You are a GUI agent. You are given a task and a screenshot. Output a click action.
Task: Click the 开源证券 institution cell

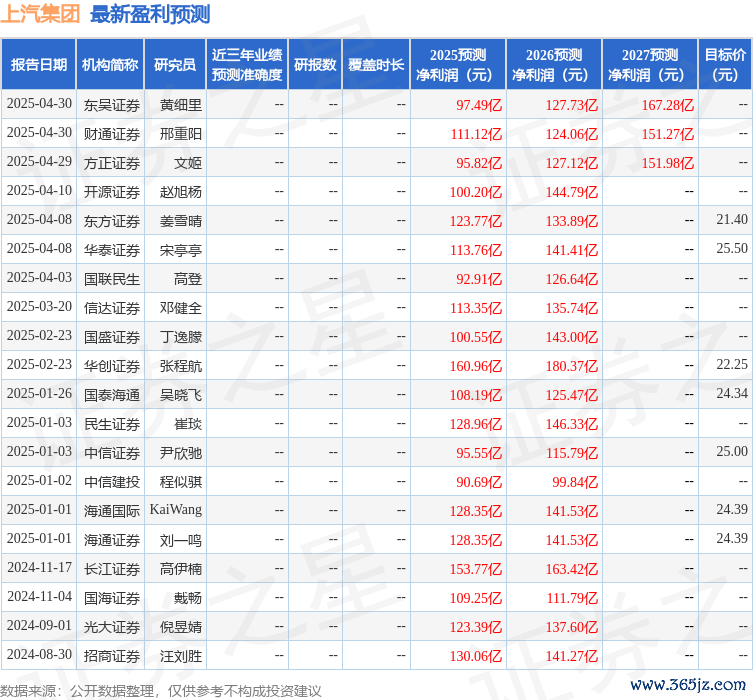click(111, 192)
